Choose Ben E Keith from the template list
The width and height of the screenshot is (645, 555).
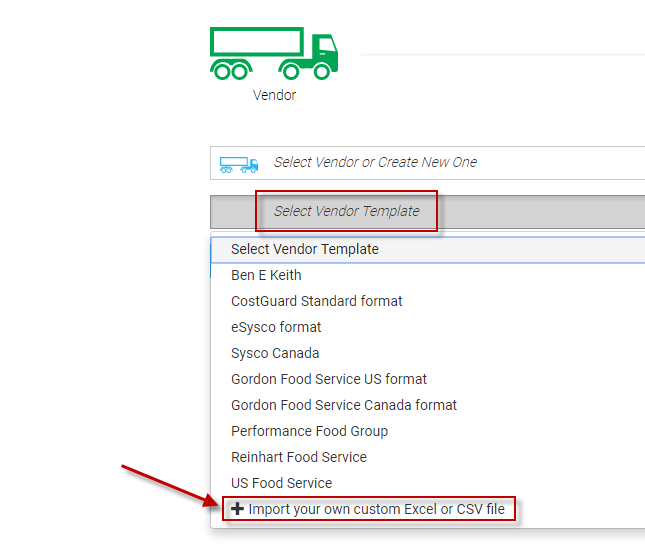tap(266, 275)
